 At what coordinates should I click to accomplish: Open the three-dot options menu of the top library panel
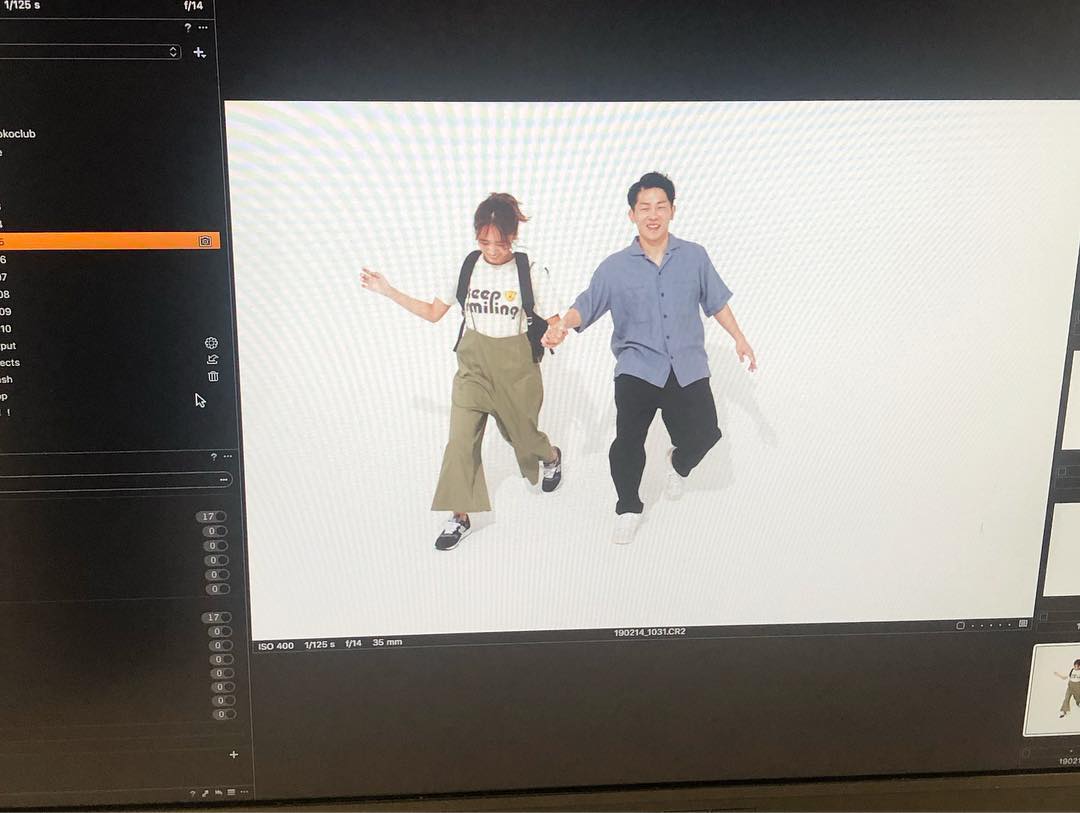tap(203, 28)
